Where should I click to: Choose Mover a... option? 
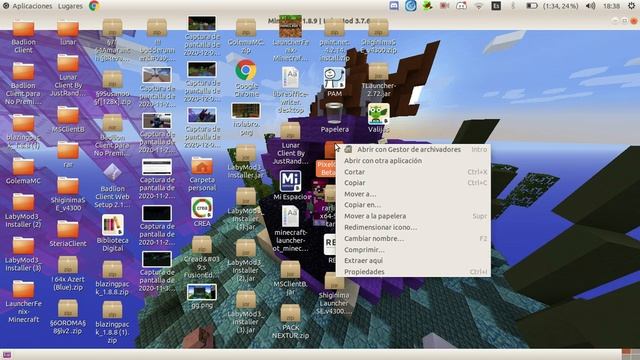(413, 194)
